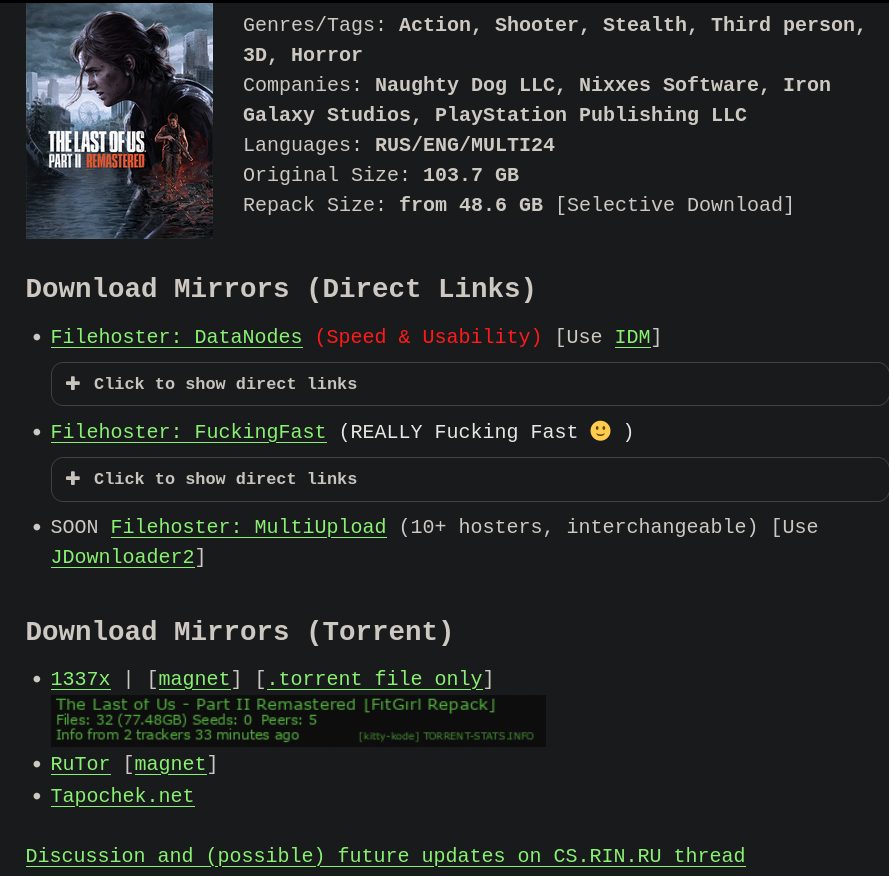Screen dimensions: 889x876
Task: Open the CS.RIN.RU discussion thread link
Action: [386, 855]
